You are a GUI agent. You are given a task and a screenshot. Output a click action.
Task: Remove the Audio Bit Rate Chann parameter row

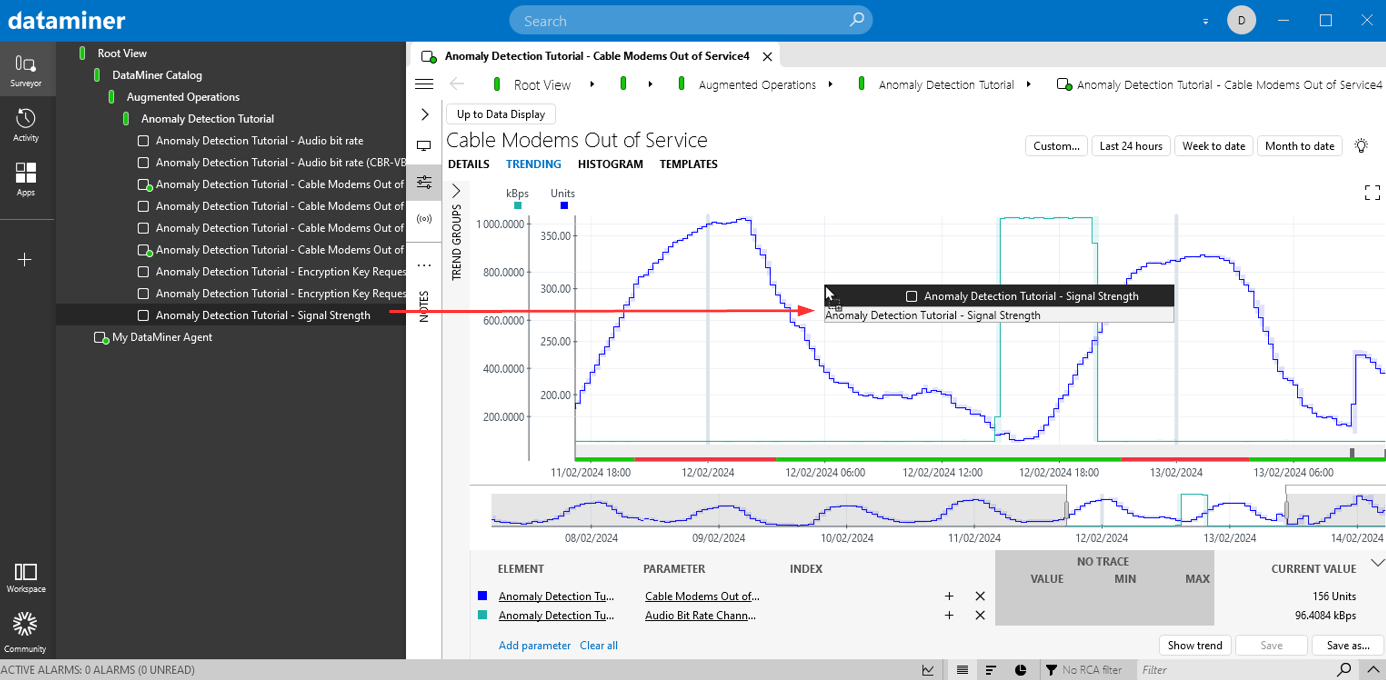[980, 615]
